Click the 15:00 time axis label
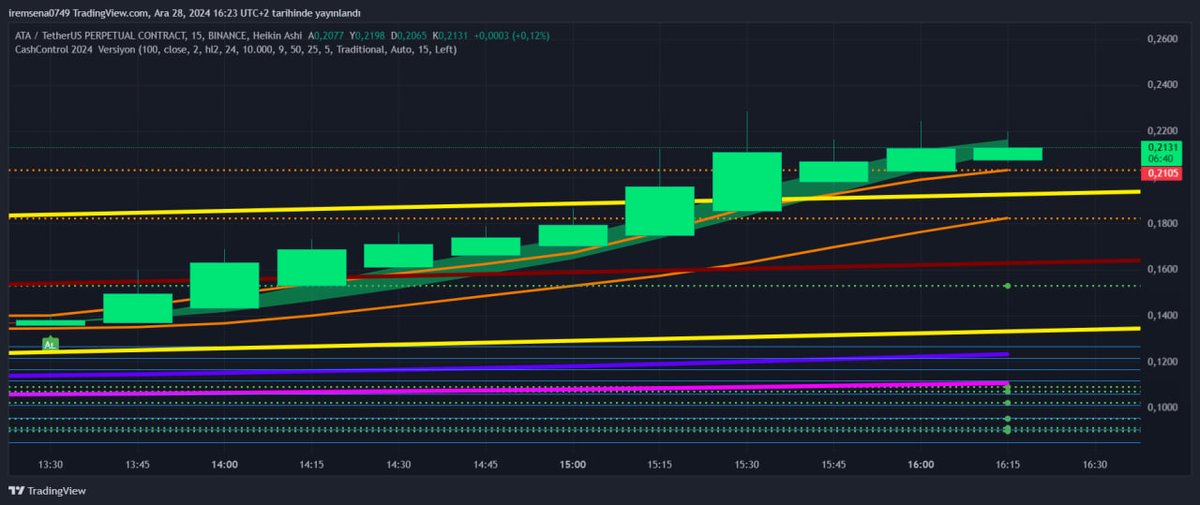 573,465
